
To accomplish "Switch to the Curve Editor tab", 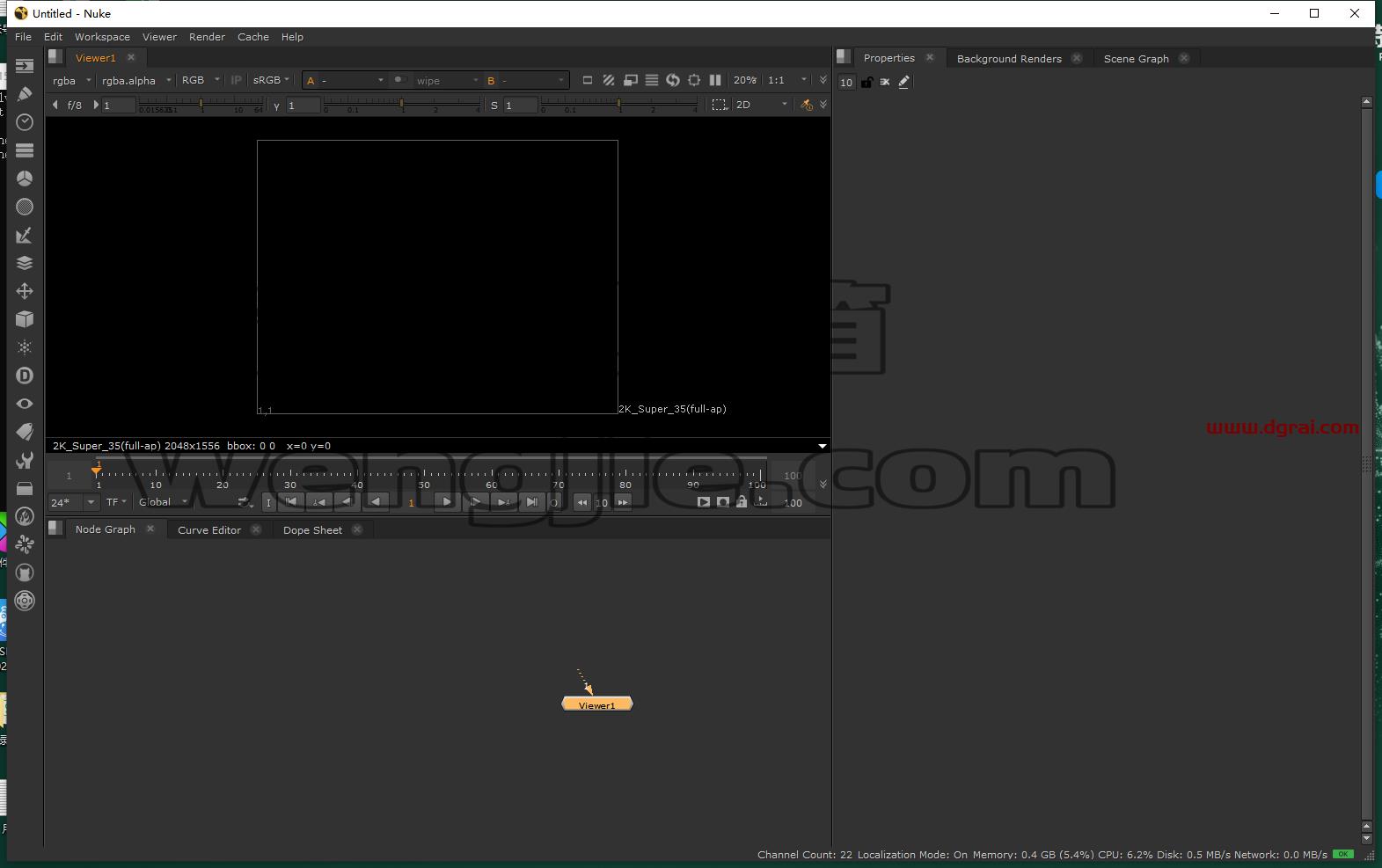I will tap(209, 530).
